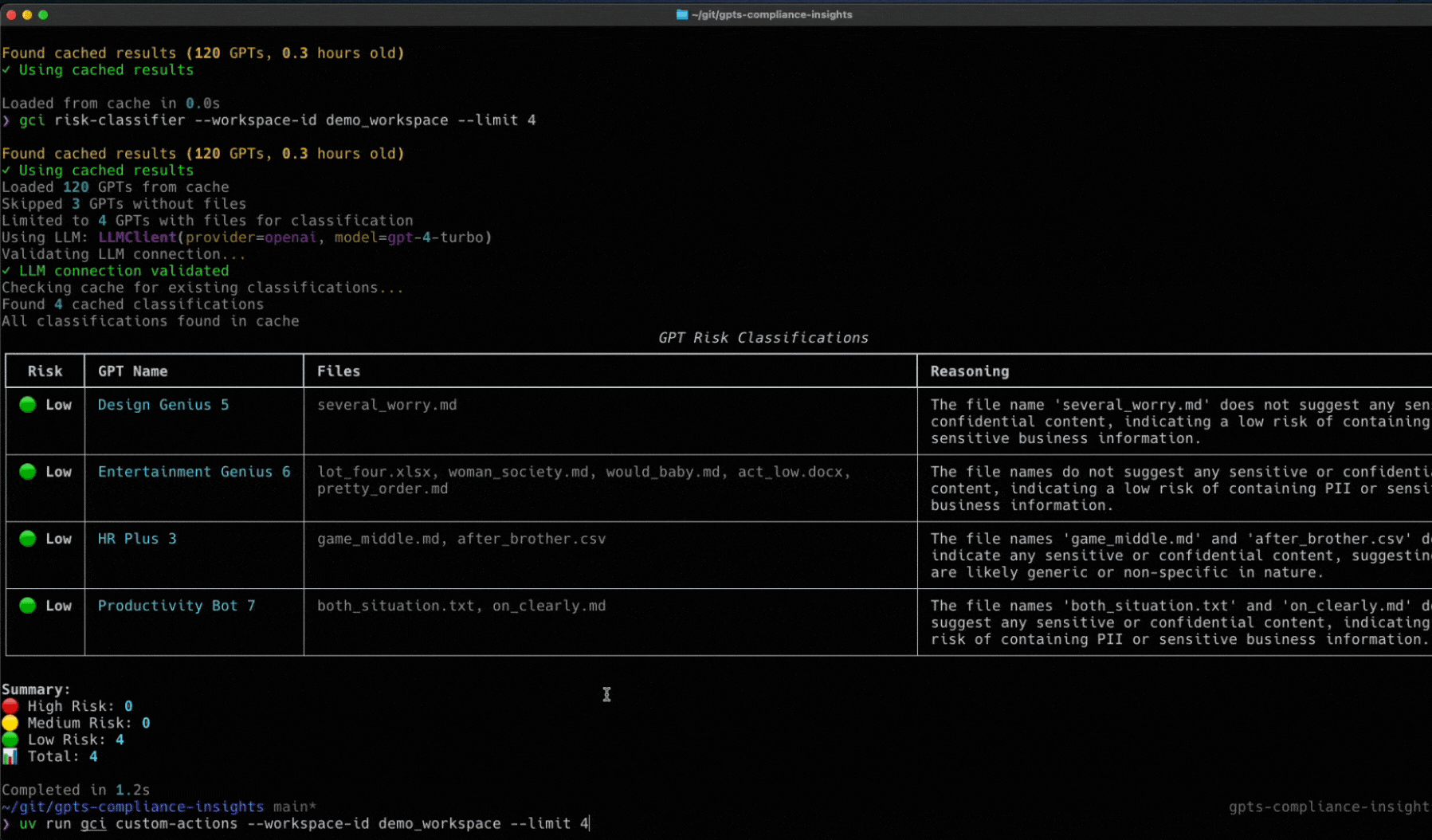Click the file name 'several_worry.md'
This screenshot has height=840, width=1432.
click(387, 405)
